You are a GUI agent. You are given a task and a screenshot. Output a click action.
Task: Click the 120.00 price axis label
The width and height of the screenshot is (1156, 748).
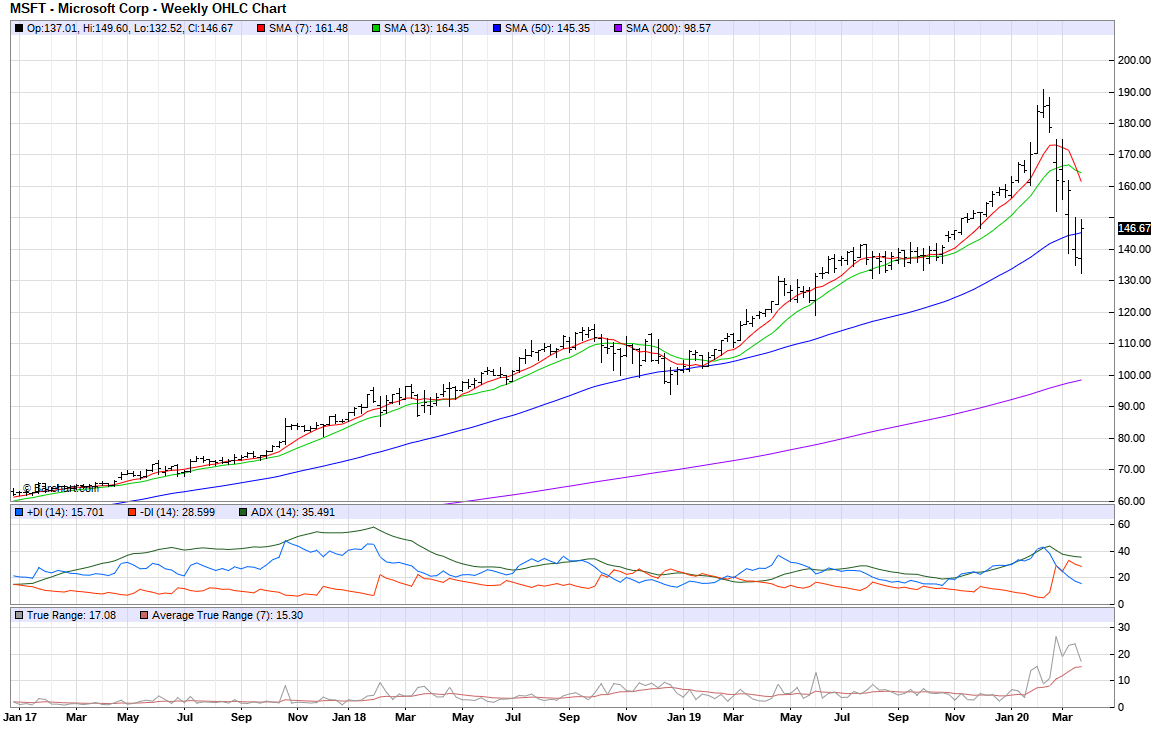1134,312
